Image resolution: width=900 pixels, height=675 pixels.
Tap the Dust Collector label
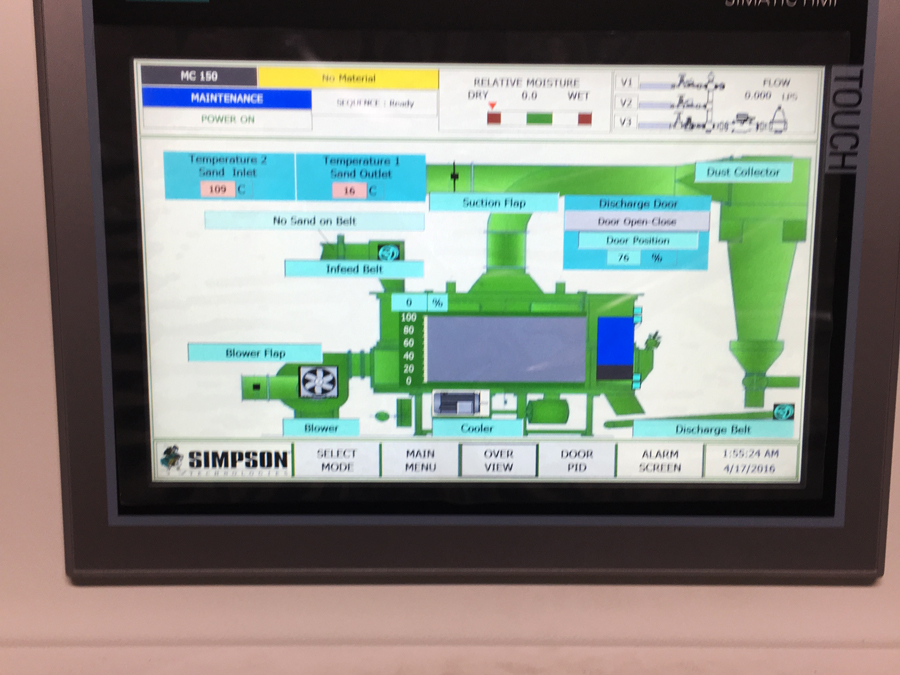(743, 172)
